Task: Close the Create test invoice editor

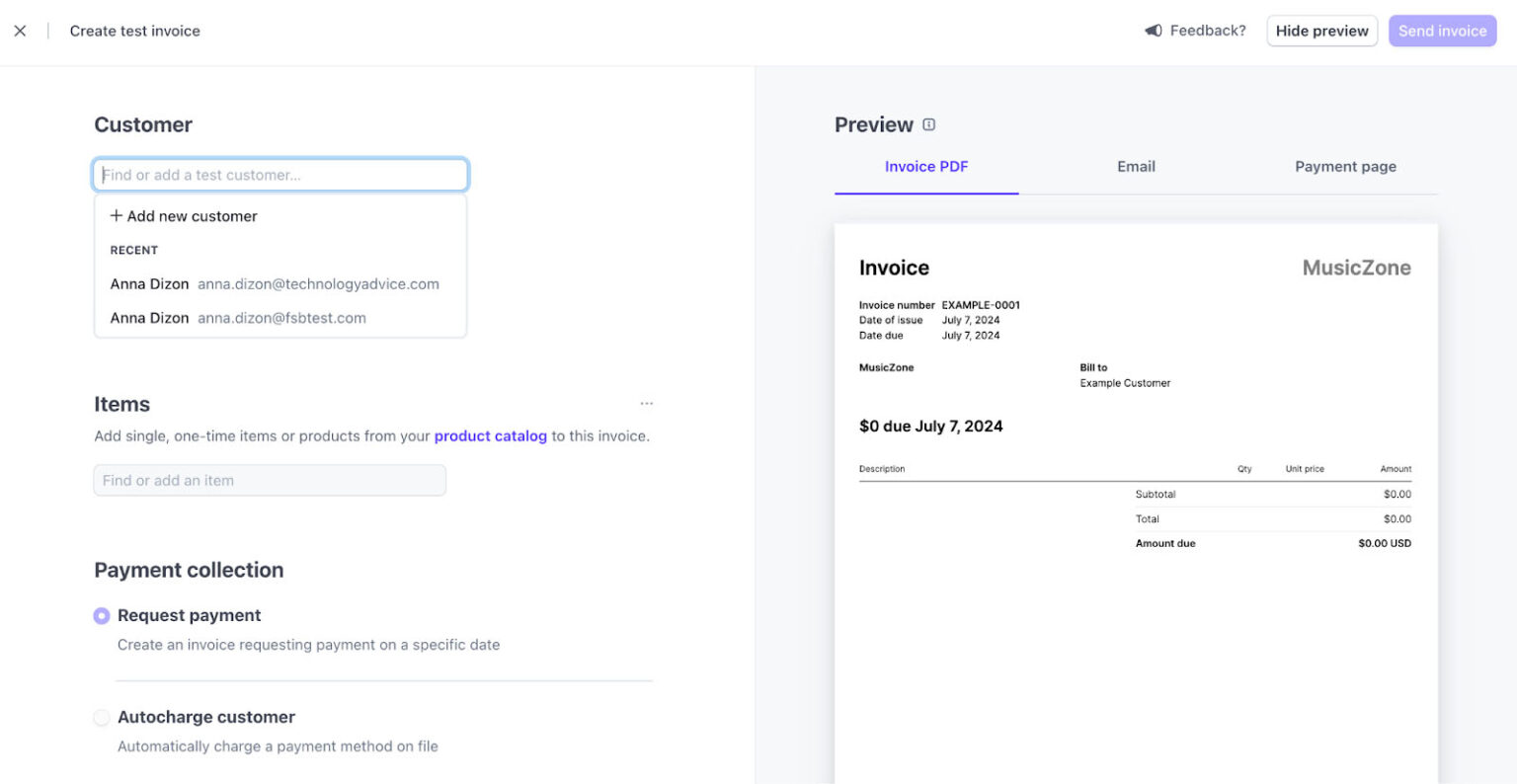Action: point(20,31)
